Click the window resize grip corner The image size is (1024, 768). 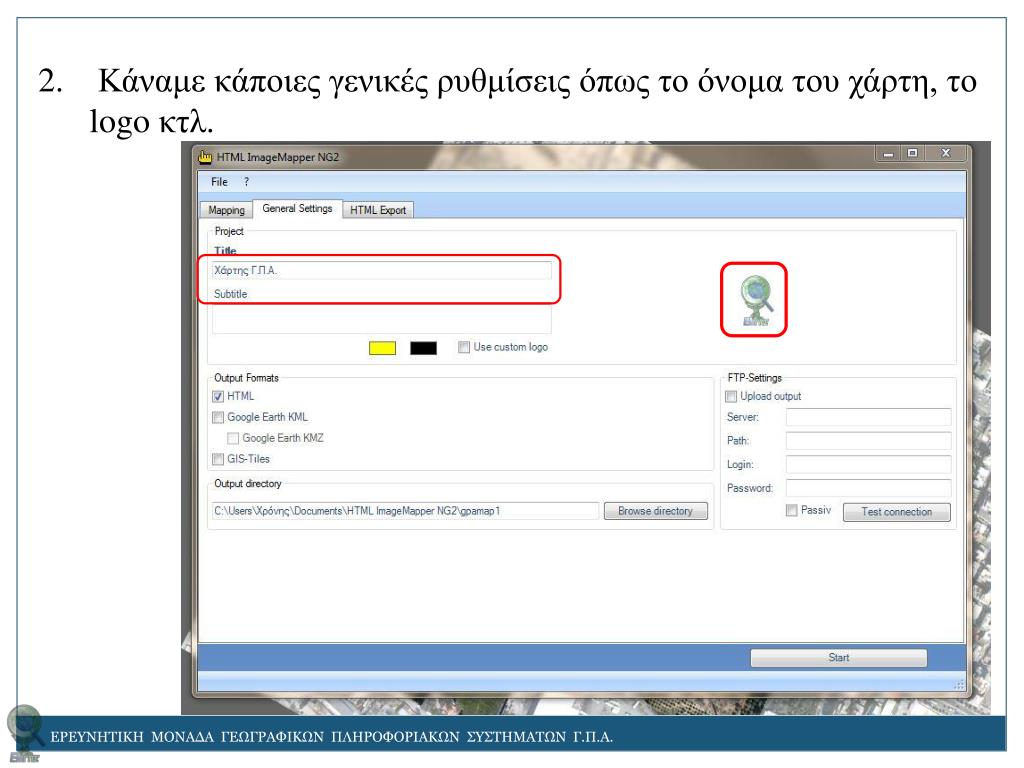(959, 684)
